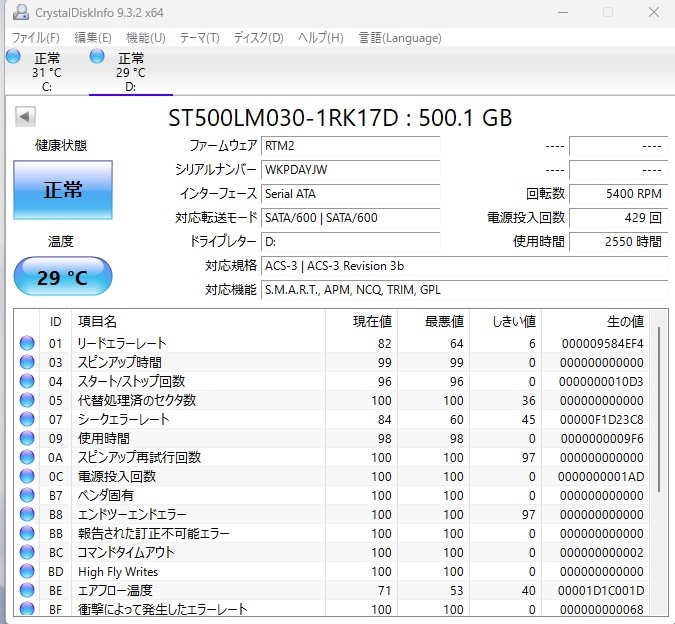
Task: Click the SMART table vertical scrollbar thumb
Action: tap(658, 410)
